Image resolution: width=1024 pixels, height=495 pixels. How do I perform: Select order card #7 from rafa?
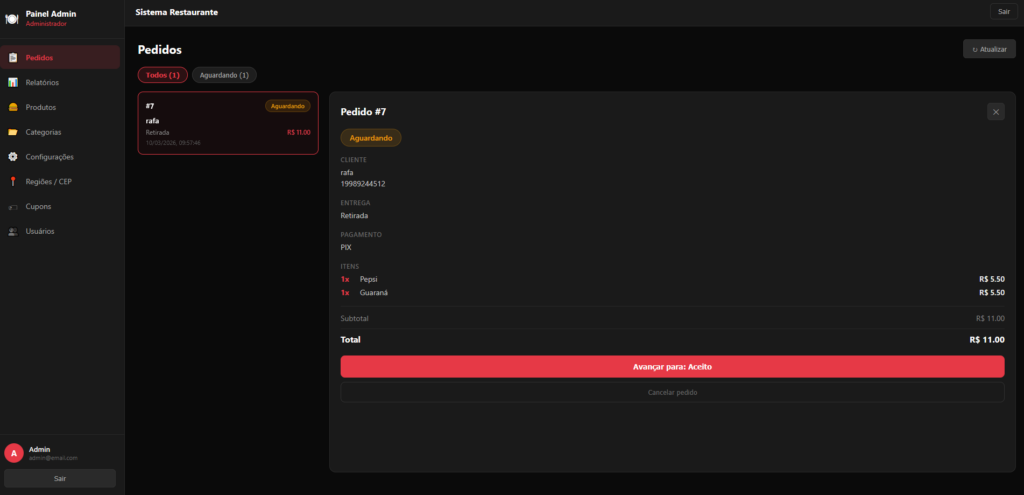[228, 124]
